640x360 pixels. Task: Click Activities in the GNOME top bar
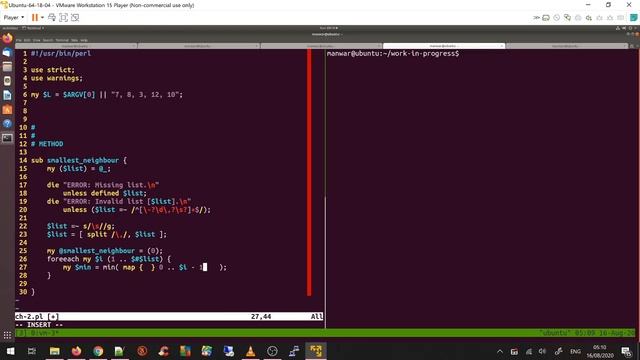point(10,28)
